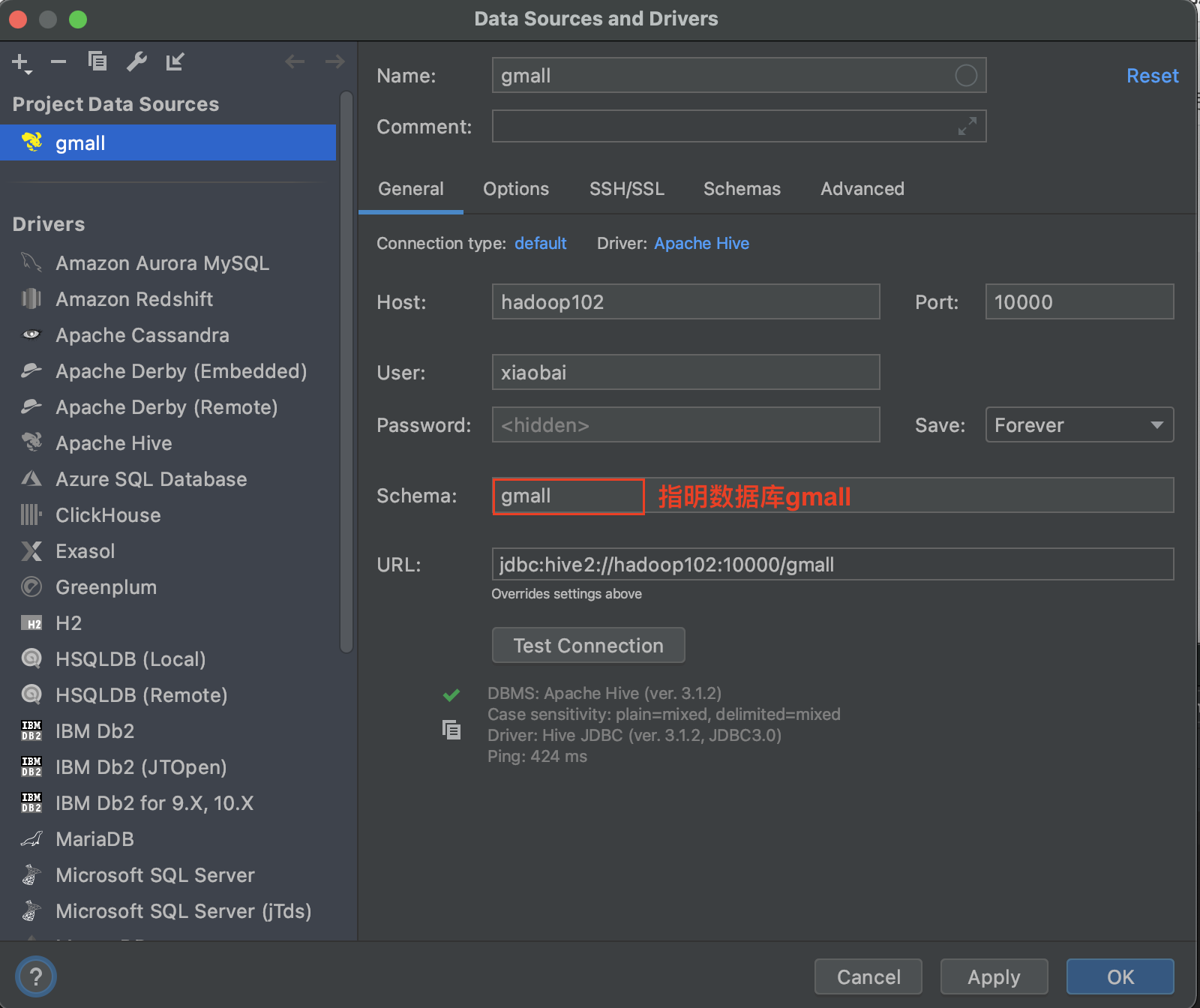The image size is (1200, 1008).
Task: Open the help question mark button
Action: (x=35, y=976)
